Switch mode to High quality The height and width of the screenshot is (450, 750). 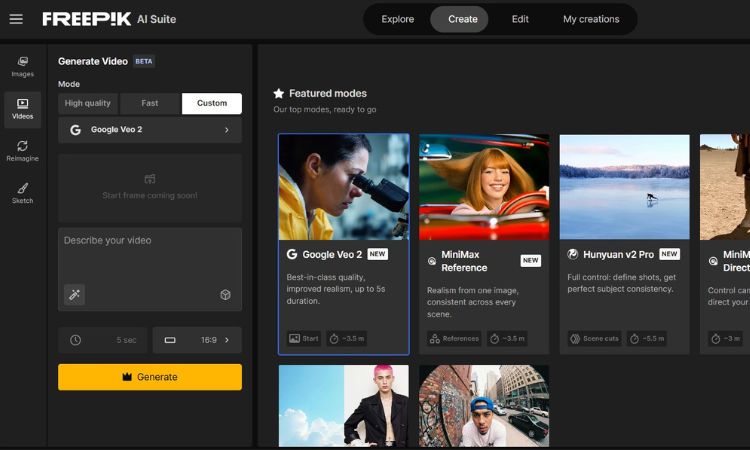(88, 103)
